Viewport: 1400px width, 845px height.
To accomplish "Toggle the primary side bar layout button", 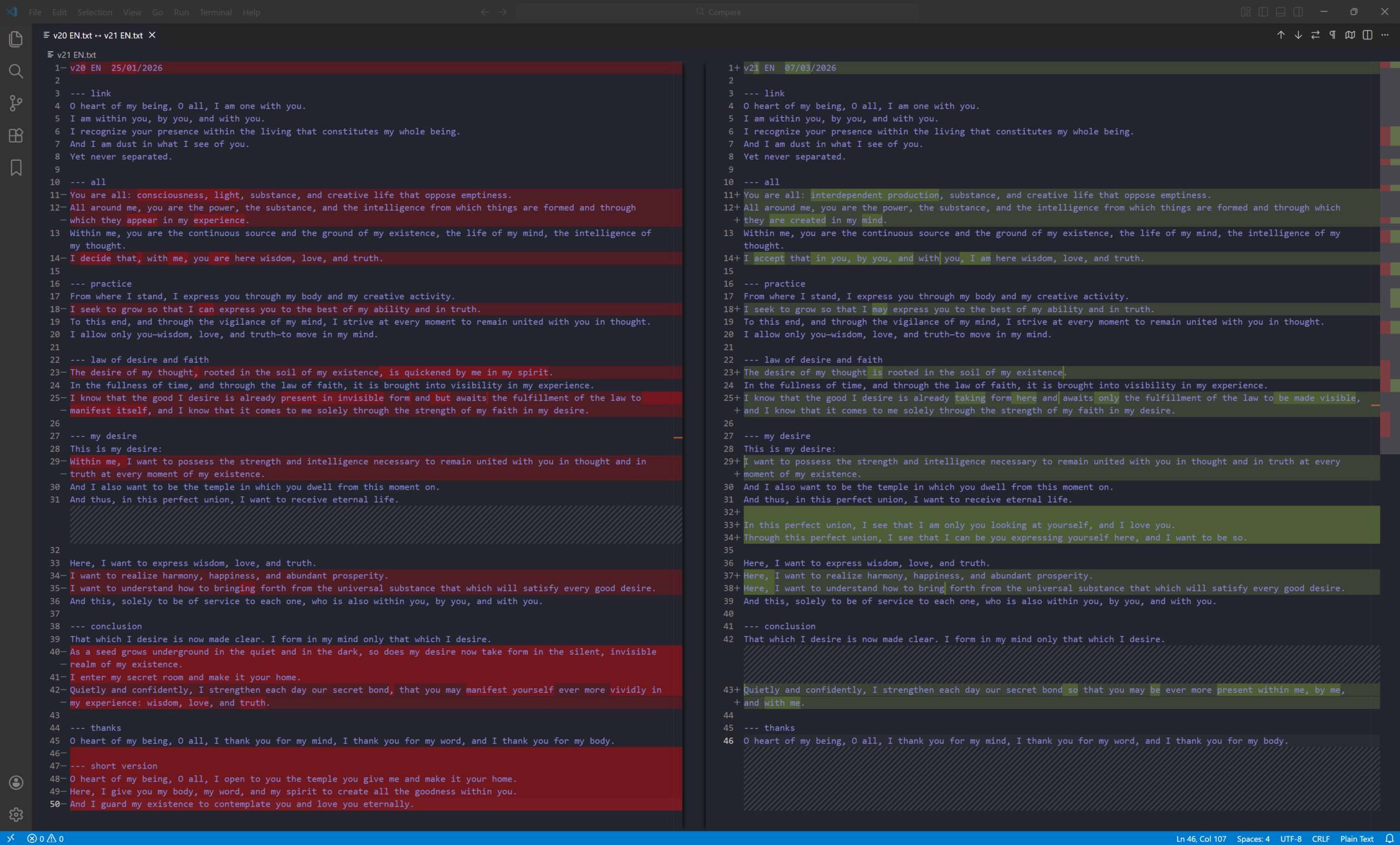I will point(1263,12).
